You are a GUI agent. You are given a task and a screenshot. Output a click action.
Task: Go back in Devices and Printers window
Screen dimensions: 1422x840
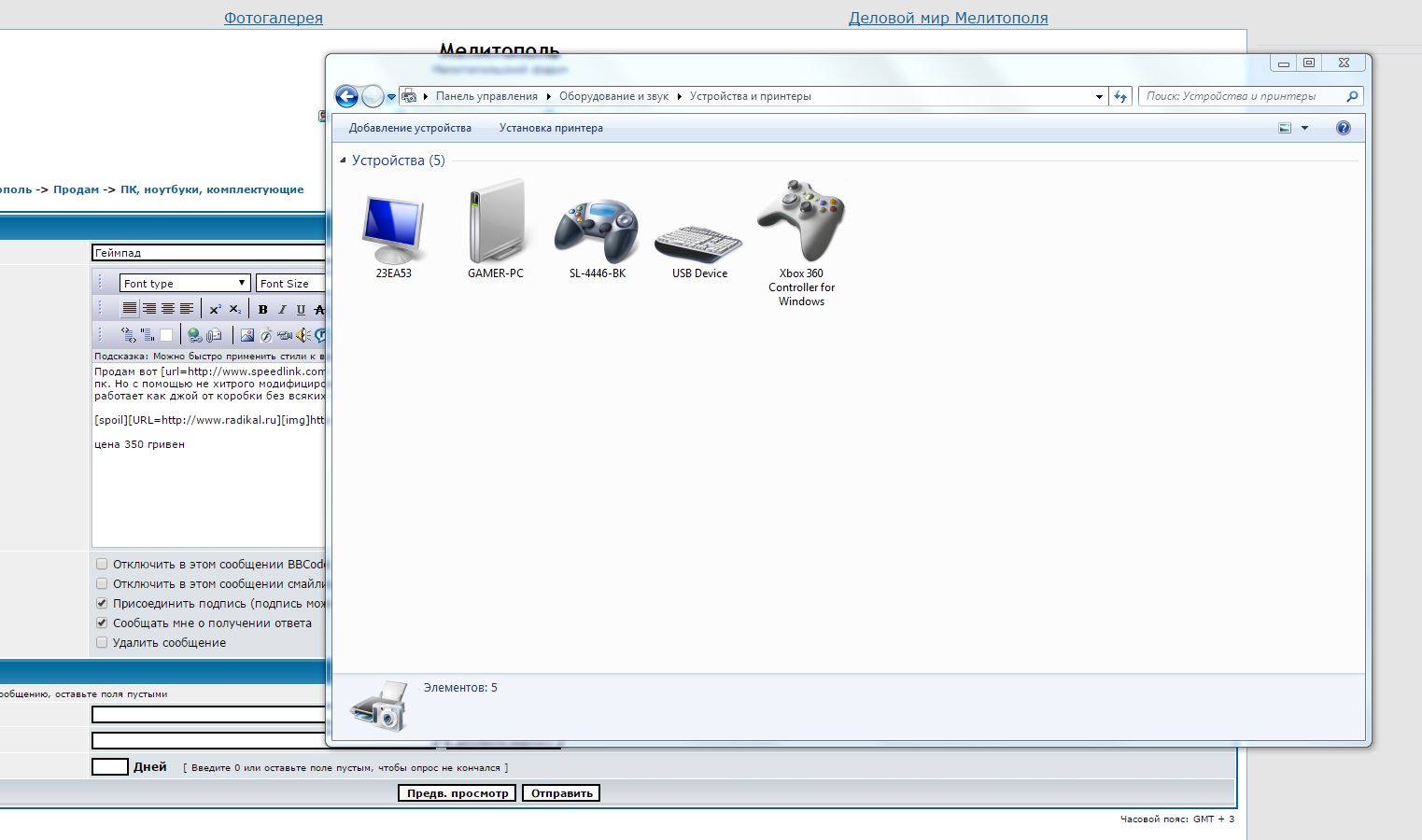click(x=346, y=96)
